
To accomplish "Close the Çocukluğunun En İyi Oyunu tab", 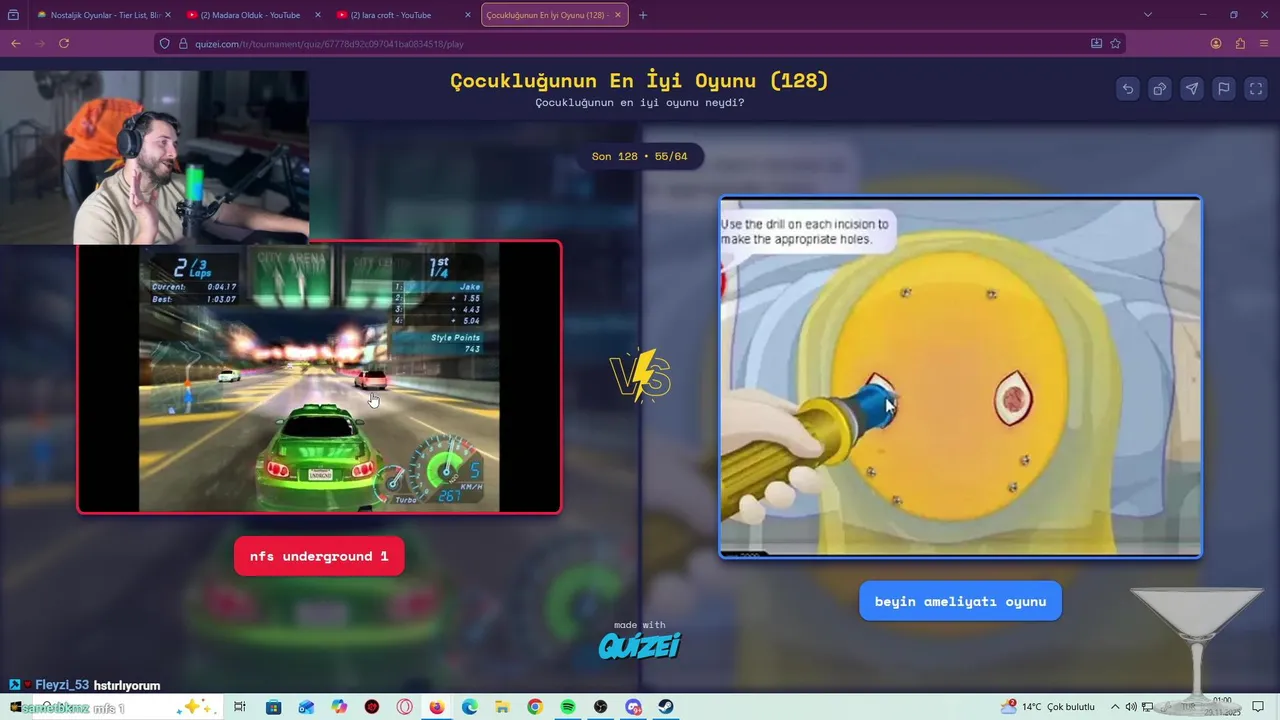I will 619,15.
